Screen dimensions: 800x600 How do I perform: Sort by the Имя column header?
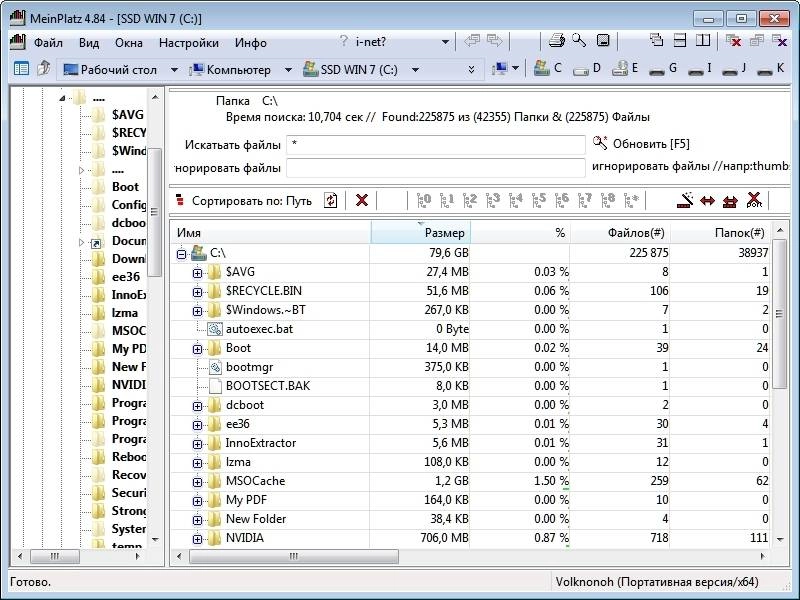coord(270,233)
